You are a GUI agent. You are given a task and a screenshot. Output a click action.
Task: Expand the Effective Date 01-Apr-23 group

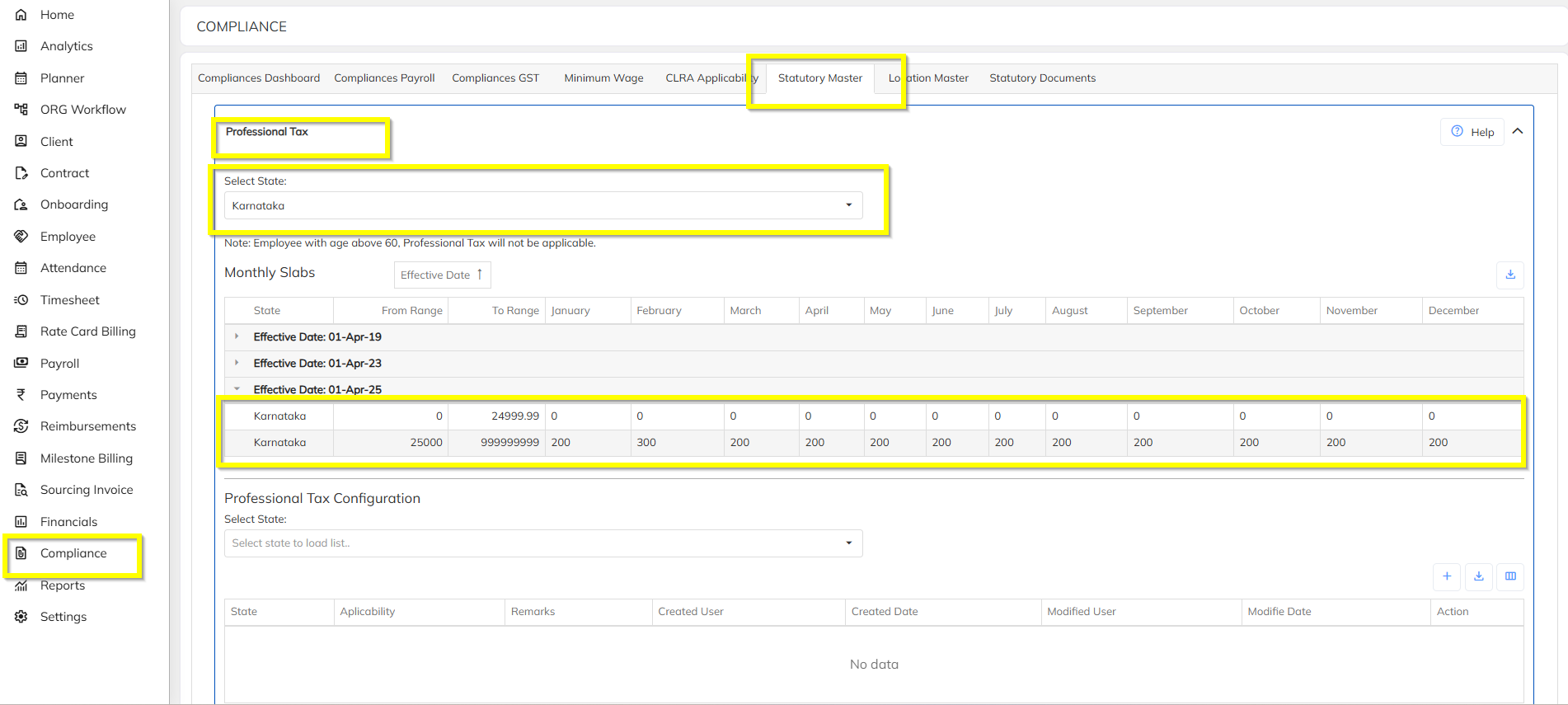[x=237, y=363]
